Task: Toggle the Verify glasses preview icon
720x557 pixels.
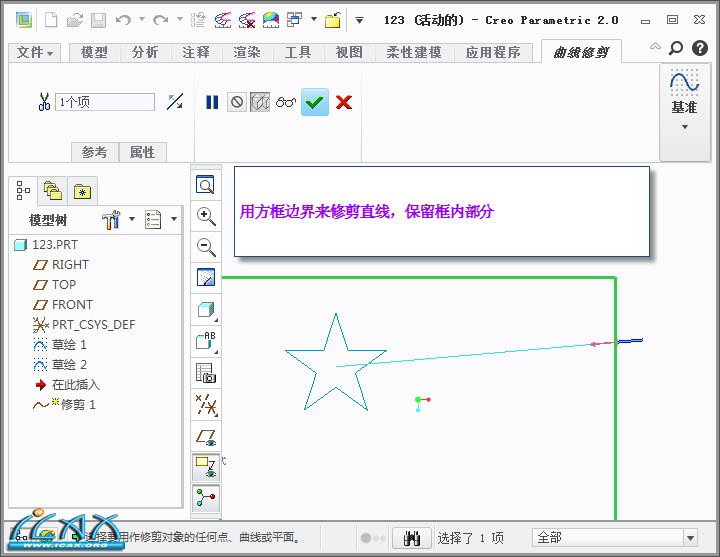Action: (x=286, y=102)
